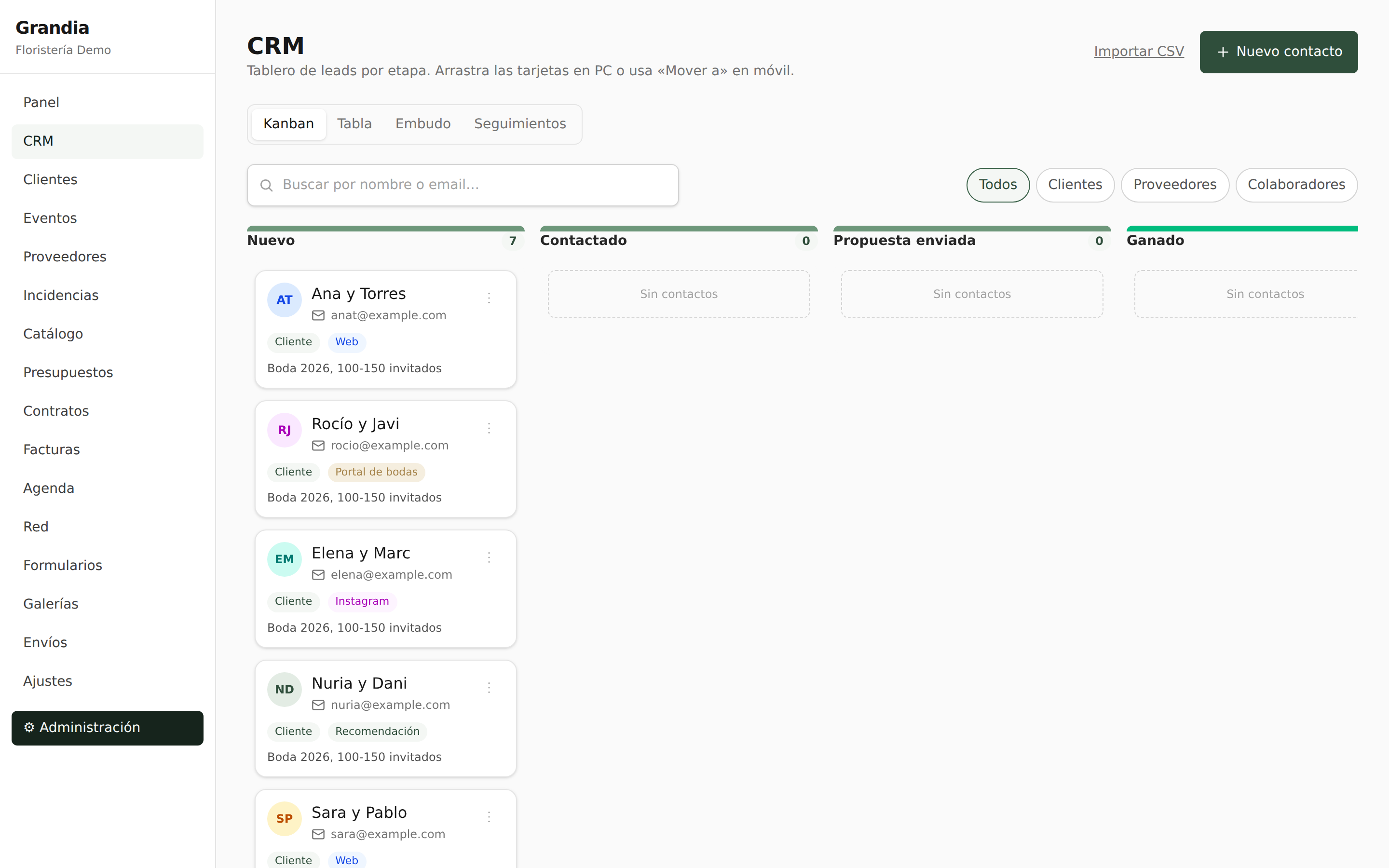Open the Sara y Pablo contact name
This screenshot has width=1389, height=868.
point(359,813)
